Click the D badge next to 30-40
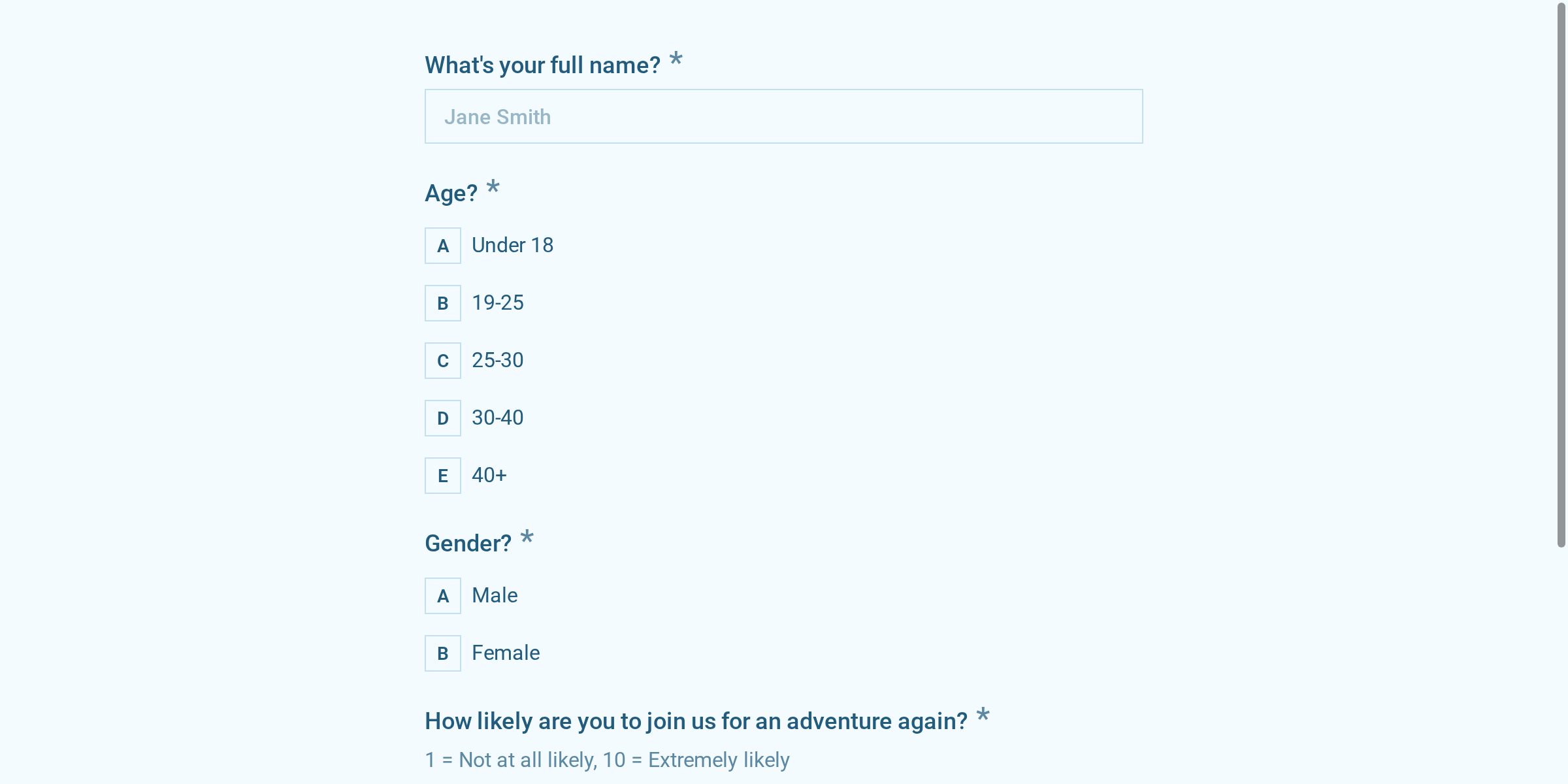 point(443,418)
